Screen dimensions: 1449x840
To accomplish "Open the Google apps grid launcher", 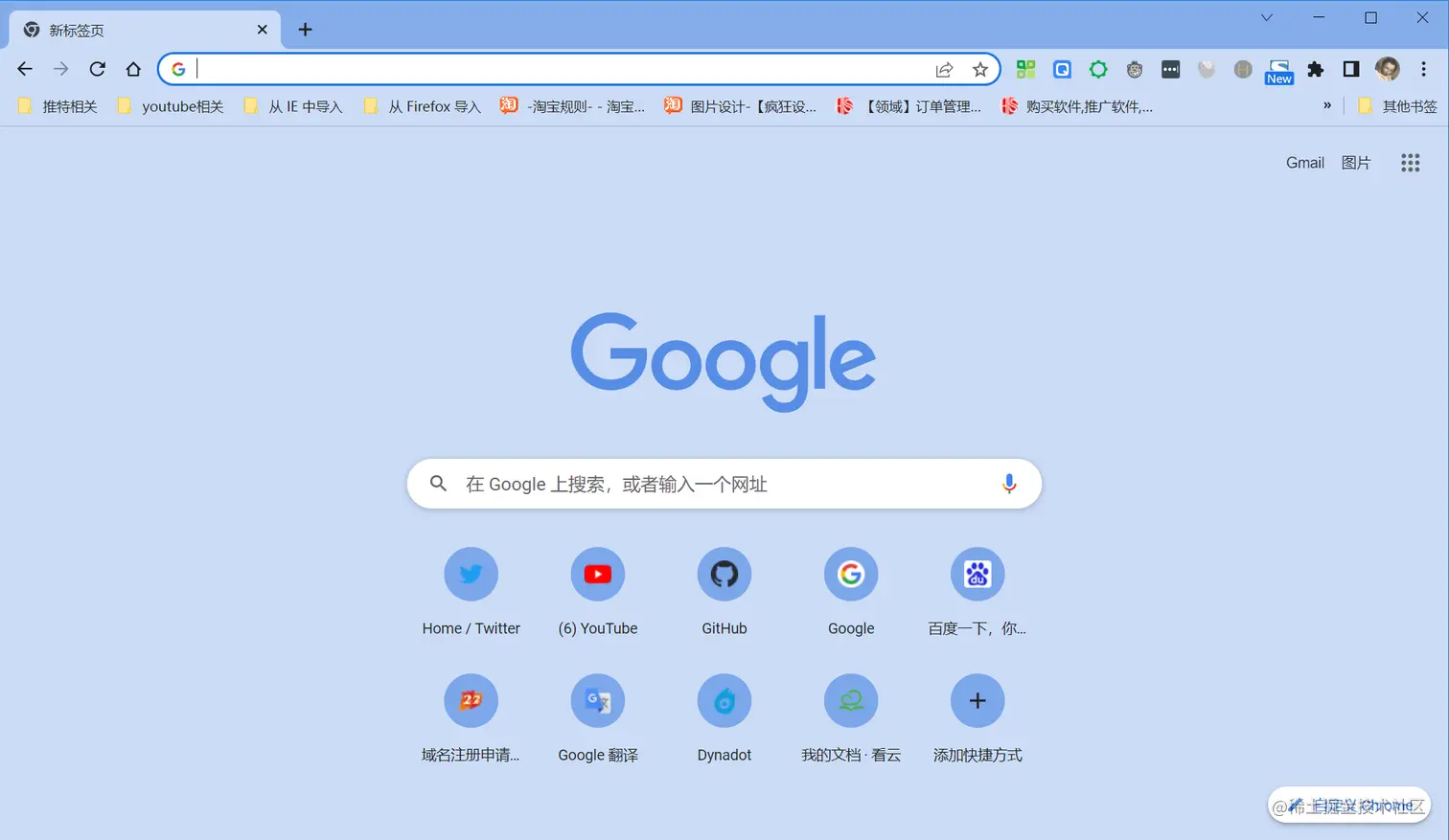I will pos(1410,163).
